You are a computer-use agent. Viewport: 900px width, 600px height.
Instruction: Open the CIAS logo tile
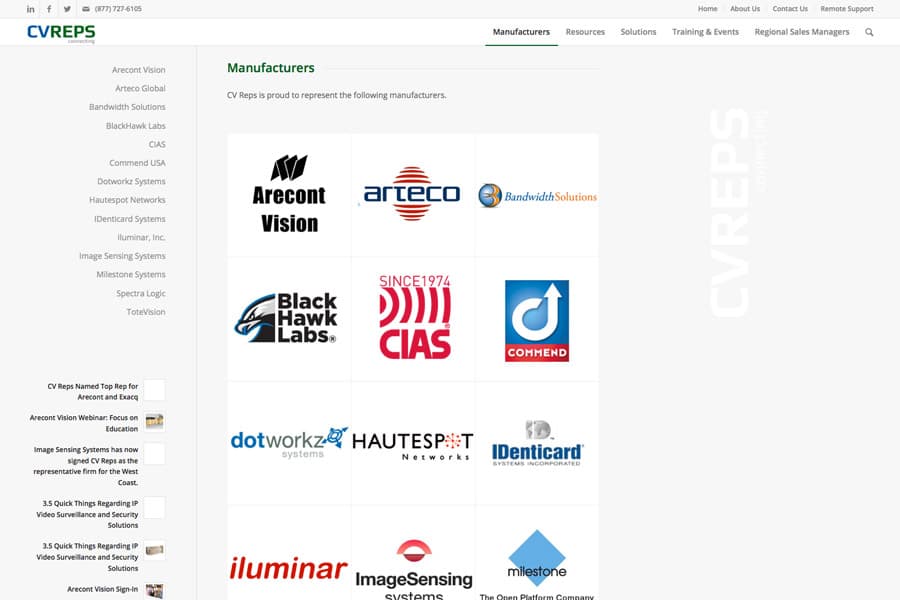pos(413,319)
